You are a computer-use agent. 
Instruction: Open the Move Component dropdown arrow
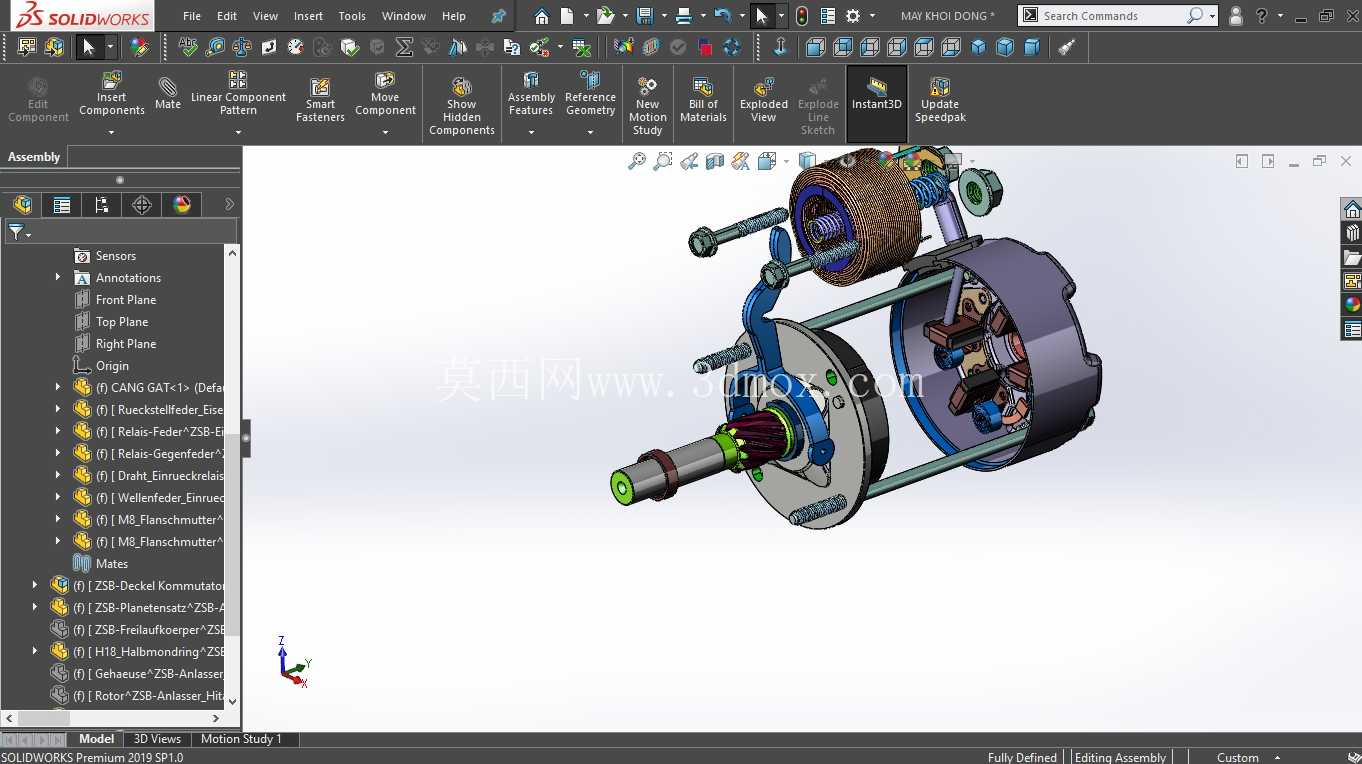tap(385, 132)
